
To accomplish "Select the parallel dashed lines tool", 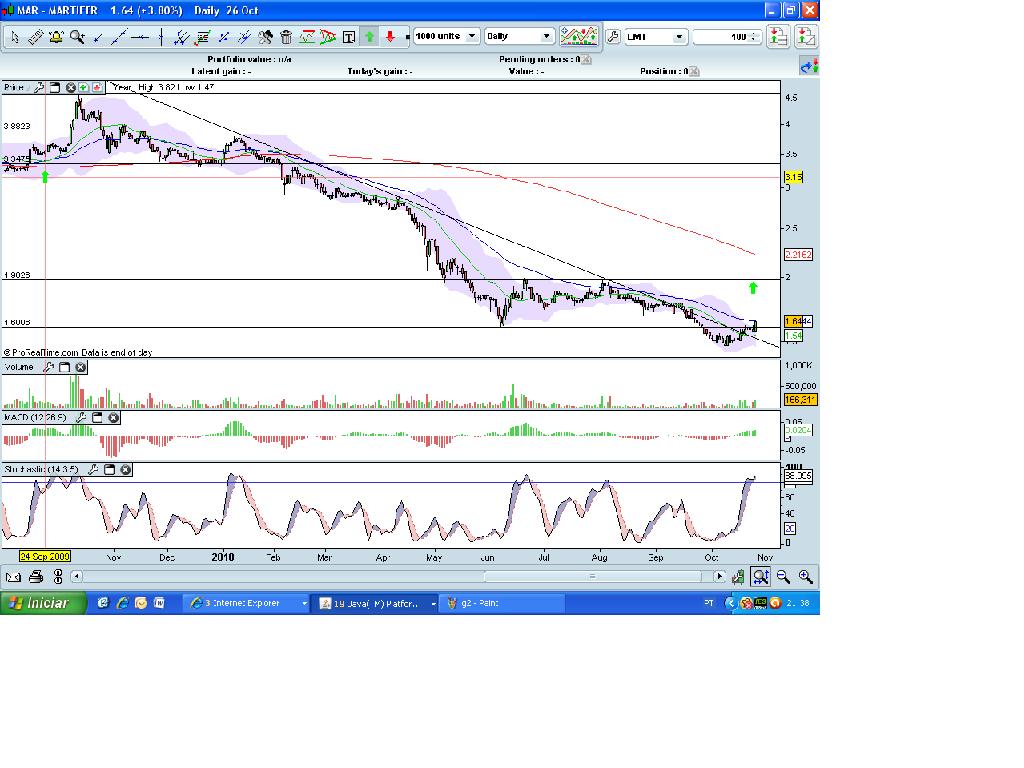I will (x=244, y=37).
